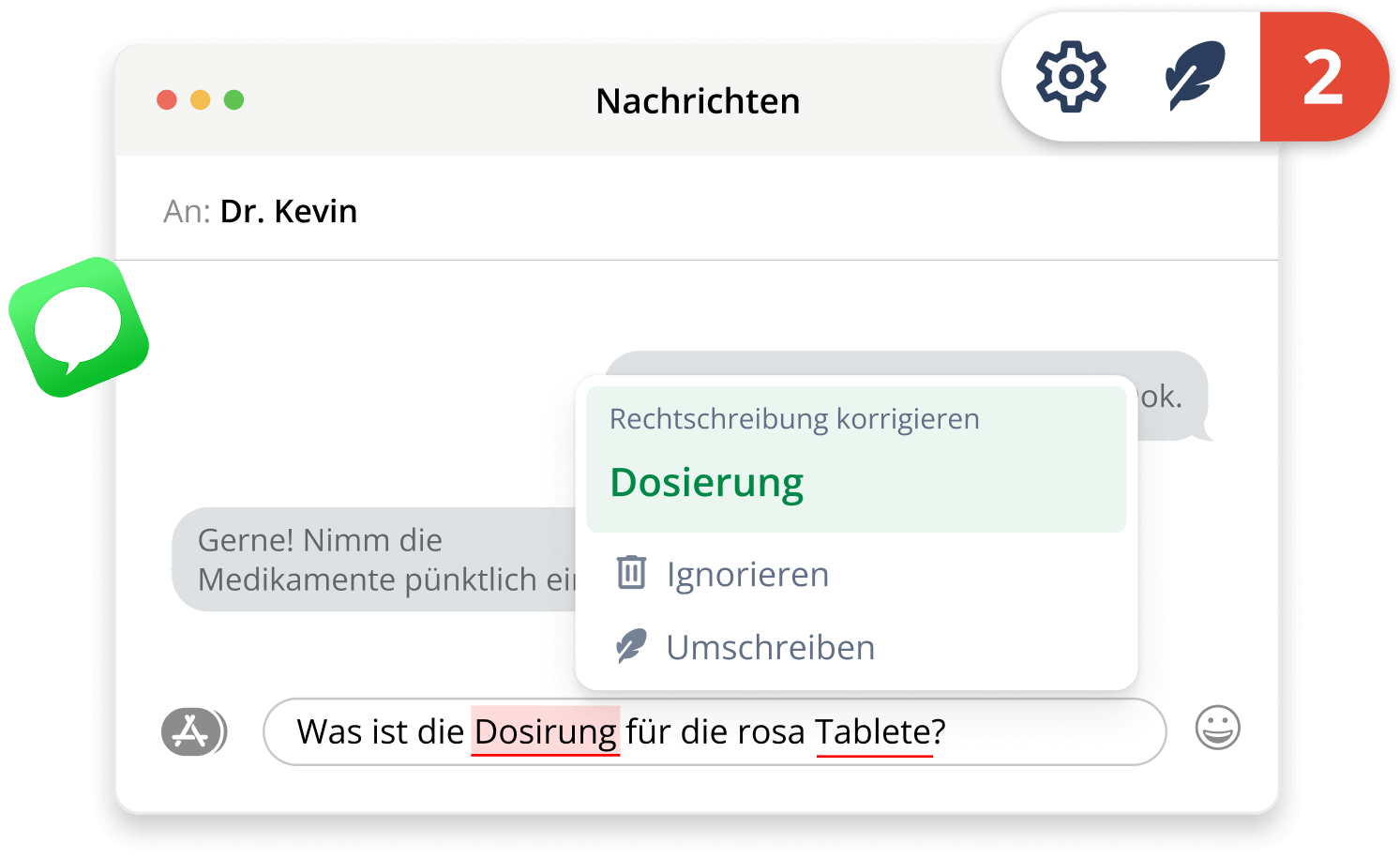The image size is (1400, 858).
Task: Click Umschreiben to rewrite the sentence
Action: 770,646
